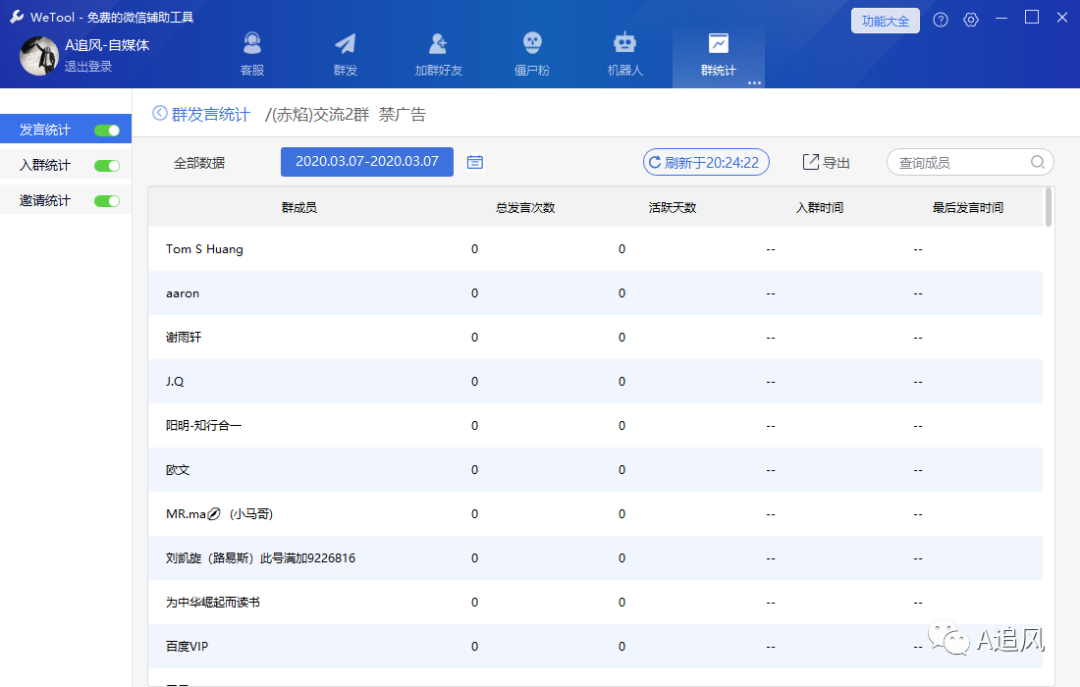Image resolution: width=1080 pixels, height=687 pixels.
Task: Click the Ai追风-自媒体 account name
Action: (107, 45)
